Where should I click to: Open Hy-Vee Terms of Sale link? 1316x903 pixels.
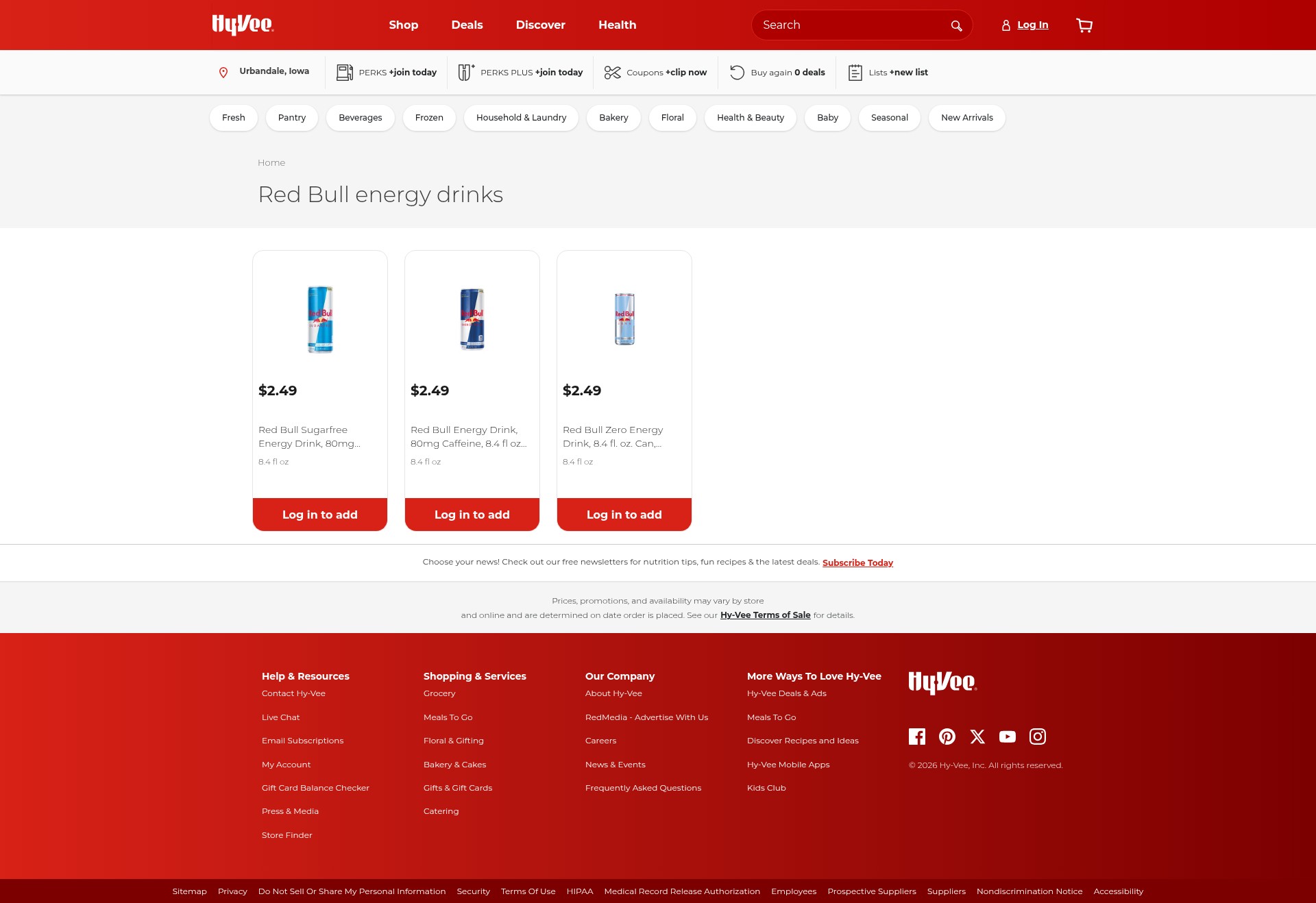765,615
